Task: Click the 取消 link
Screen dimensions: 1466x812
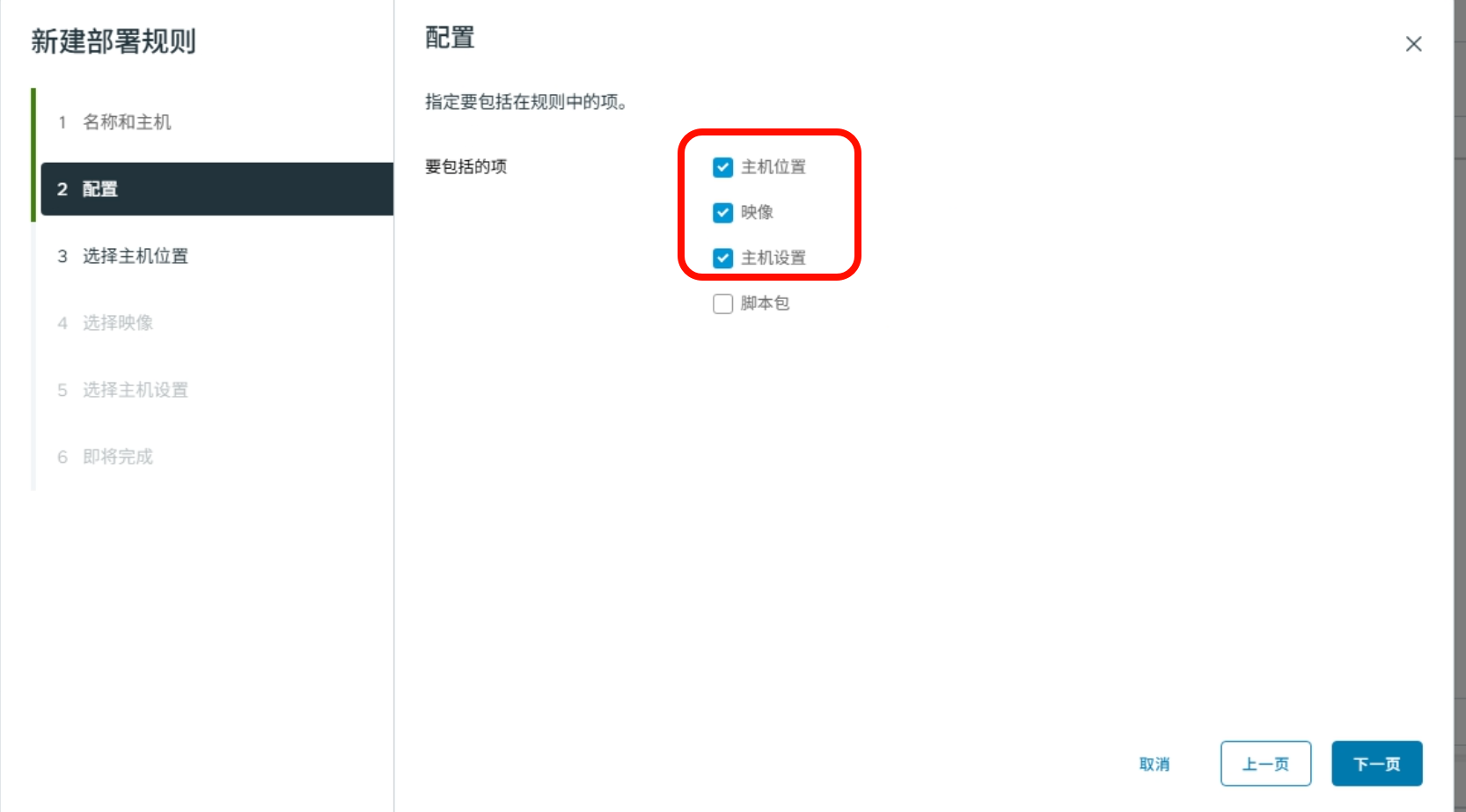Action: point(1154,764)
